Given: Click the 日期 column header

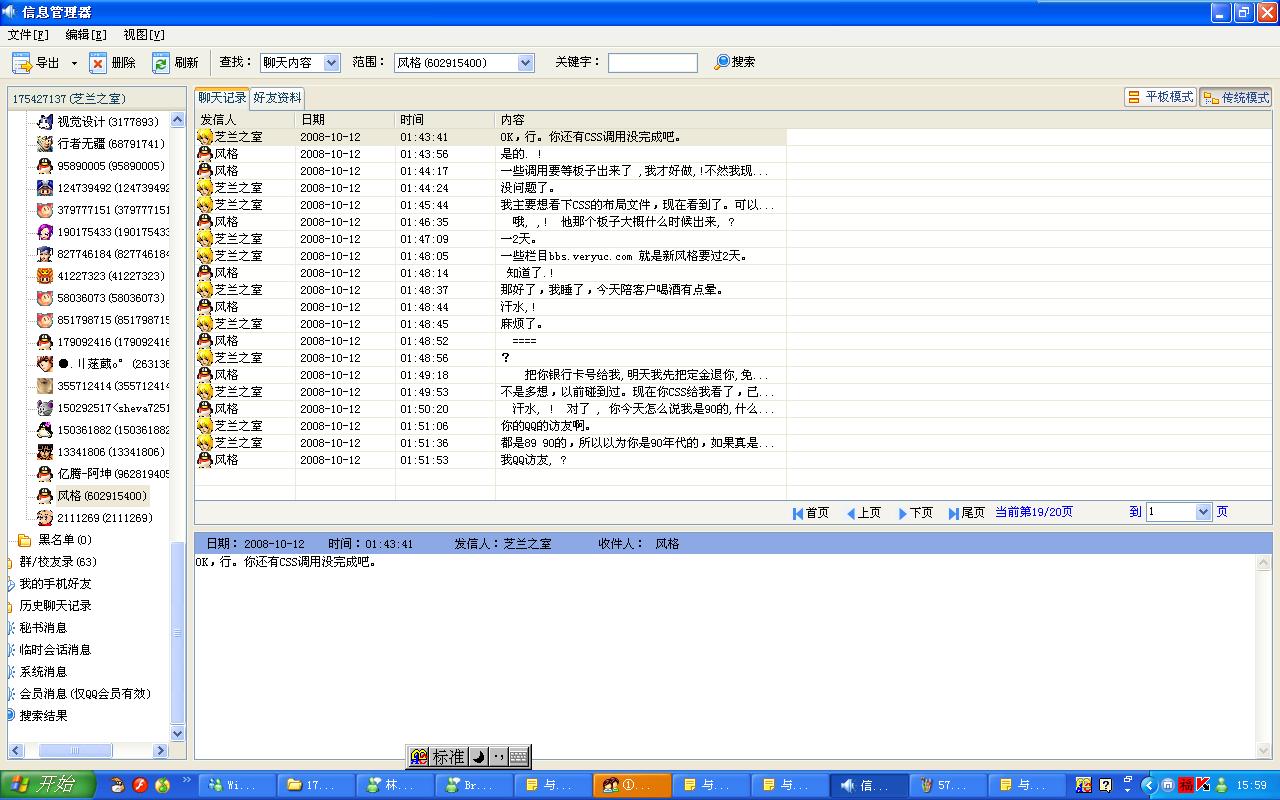Looking at the screenshot, I should pyautogui.click(x=345, y=120).
